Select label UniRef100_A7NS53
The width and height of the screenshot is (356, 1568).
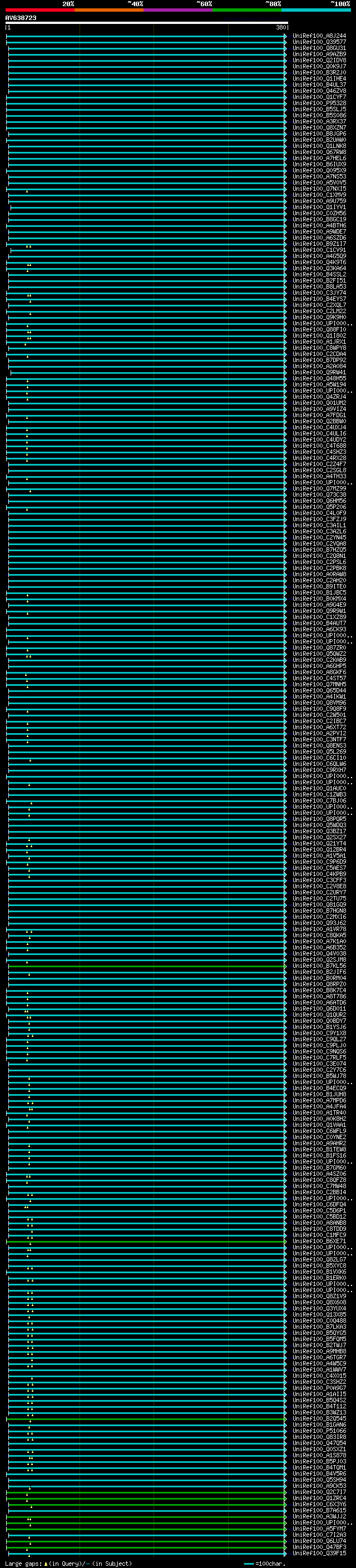click(319, 176)
